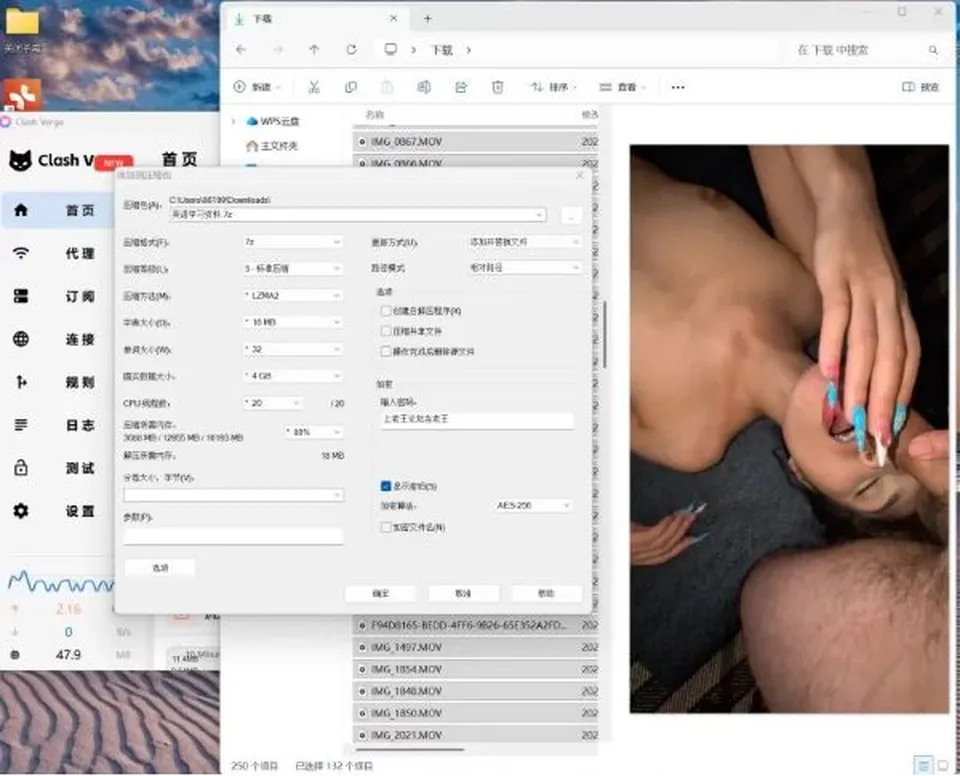Viewport: 960px width, 776px height.
Task: Click the Copy icon in Explorer toolbar
Action: point(351,87)
